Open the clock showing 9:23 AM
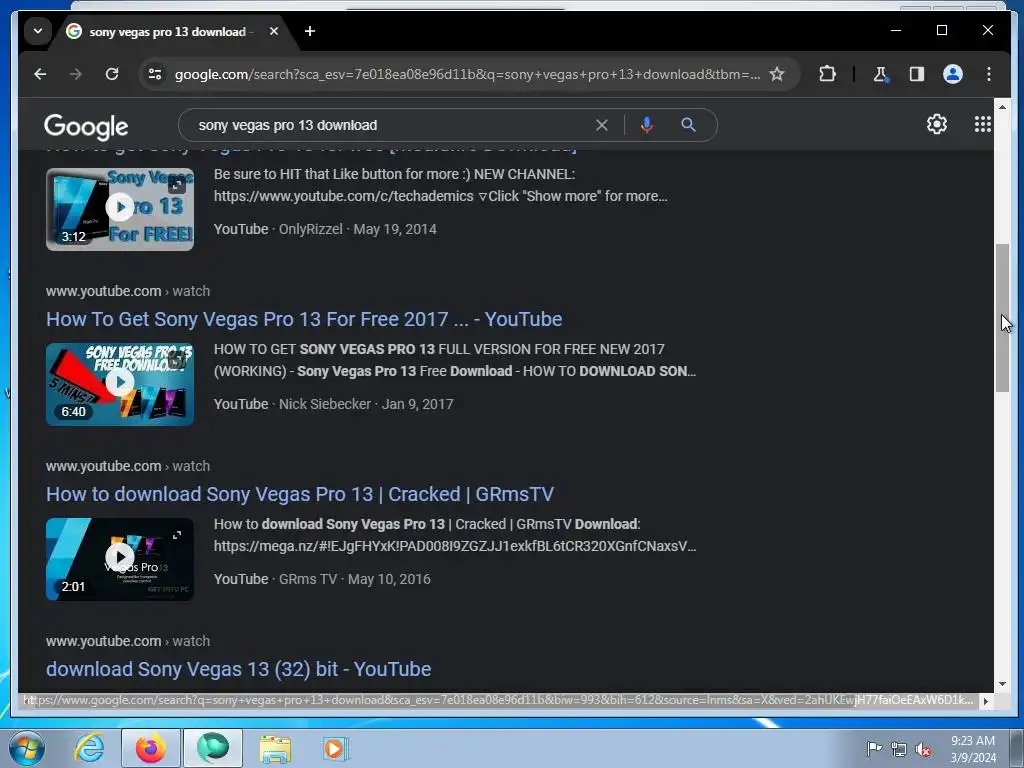The image size is (1024, 768). pyautogui.click(x=973, y=748)
